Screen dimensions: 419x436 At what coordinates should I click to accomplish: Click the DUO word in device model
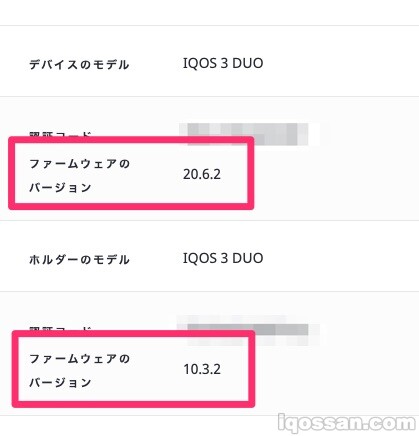pos(248,63)
